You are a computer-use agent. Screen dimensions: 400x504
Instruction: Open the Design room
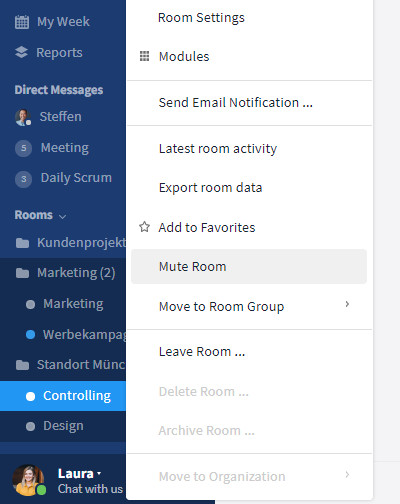63,426
